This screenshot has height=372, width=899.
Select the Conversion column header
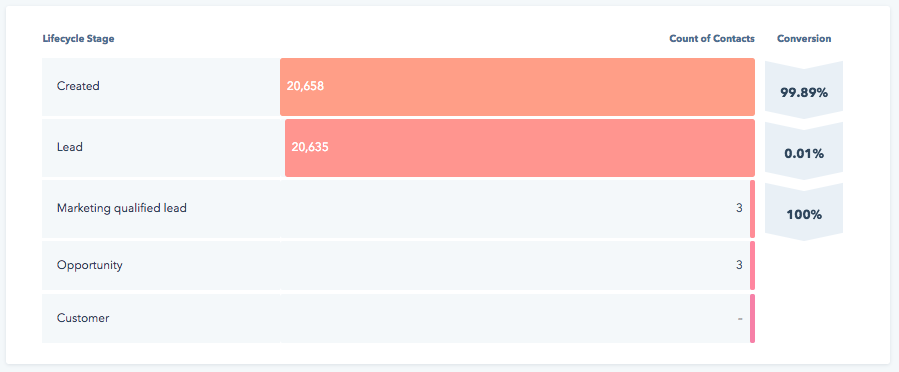tap(804, 39)
